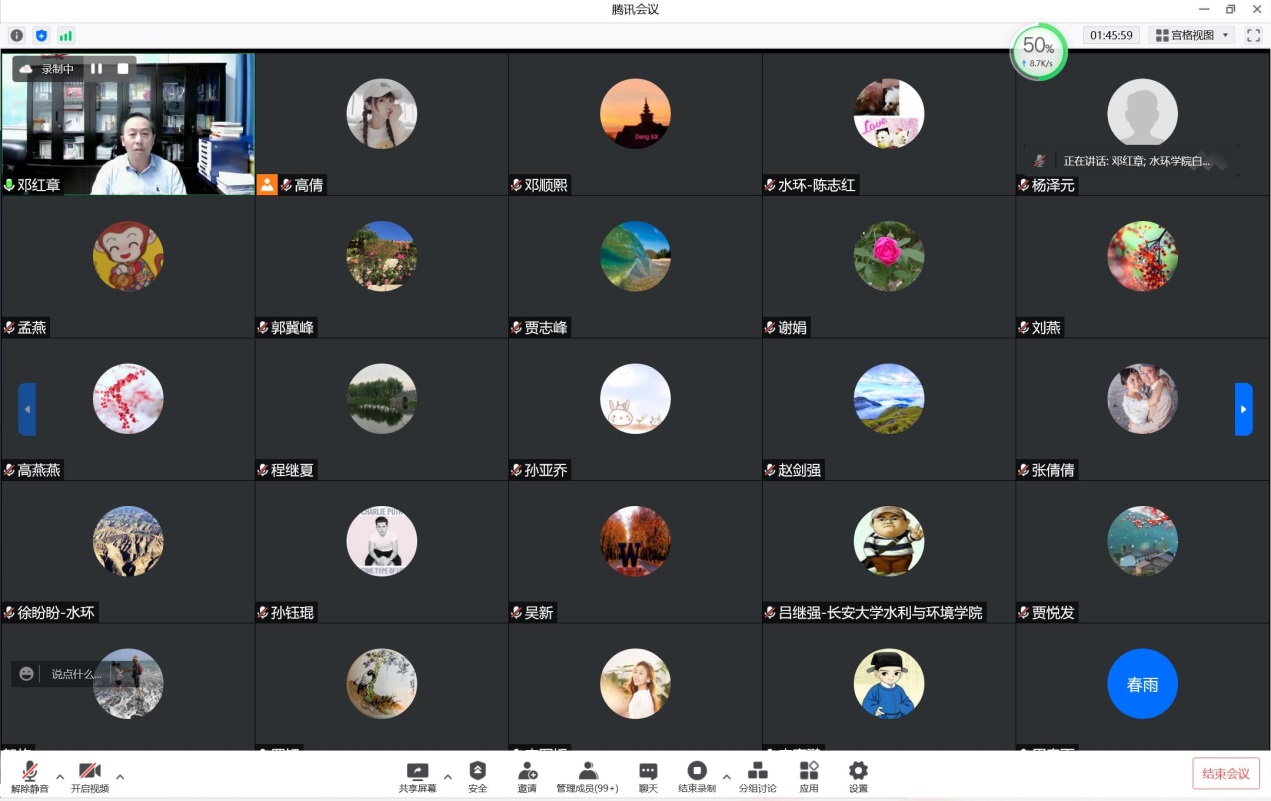Viewport: 1271px width, 801px height.
Task: Toggle full screen mode icon
Action: click(1253, 35)
